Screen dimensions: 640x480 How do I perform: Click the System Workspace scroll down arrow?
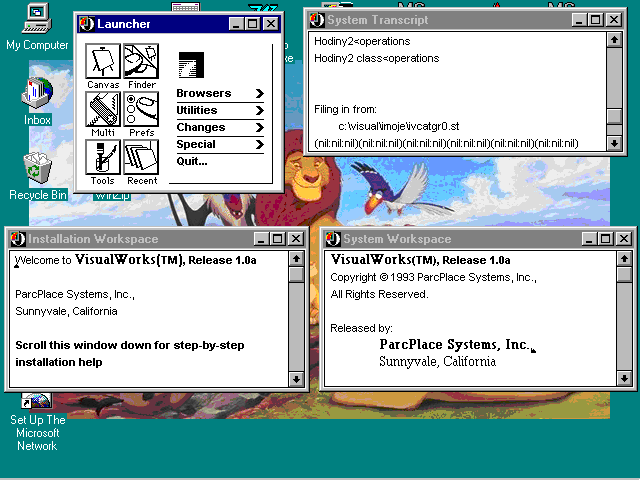(x=624, y=379)
